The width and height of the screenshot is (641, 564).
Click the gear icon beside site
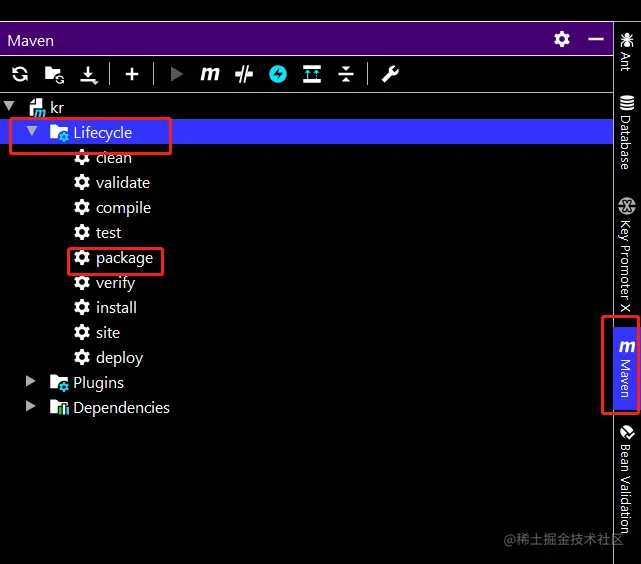coord(82,332)
